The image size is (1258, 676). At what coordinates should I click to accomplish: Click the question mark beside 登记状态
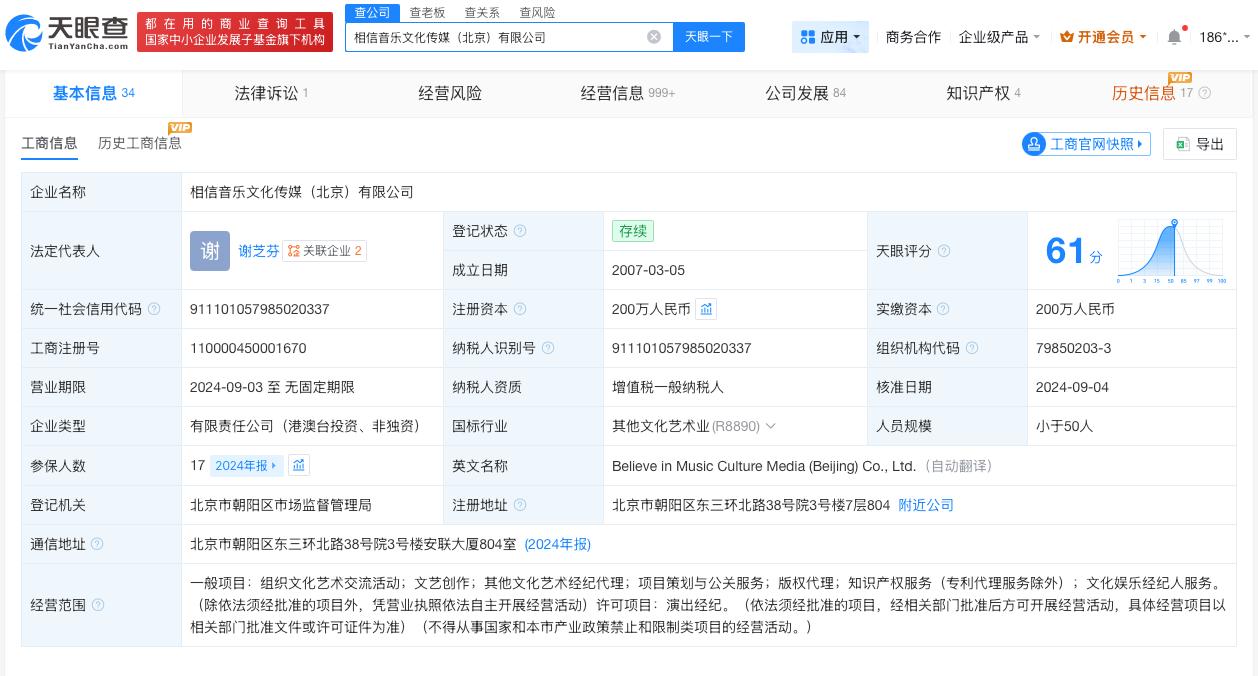pos(520,231)
